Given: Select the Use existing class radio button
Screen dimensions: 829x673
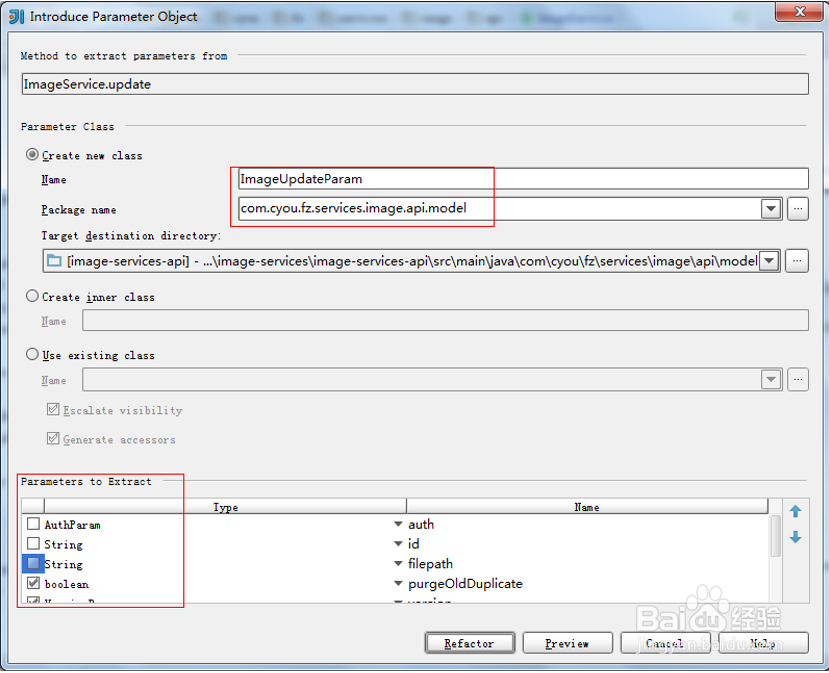Looking at the screenshot, I should [x=32, y=354].
